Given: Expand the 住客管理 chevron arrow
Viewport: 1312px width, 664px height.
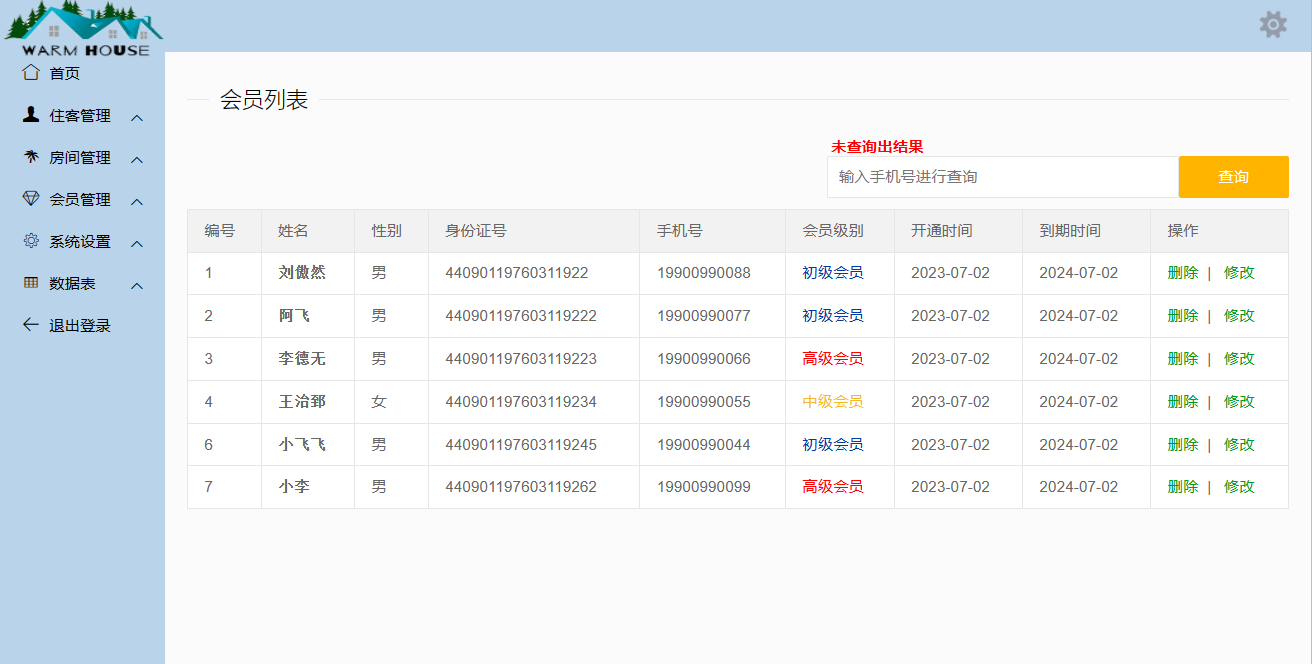Looking at the screenshot, I should coord(137,117).
